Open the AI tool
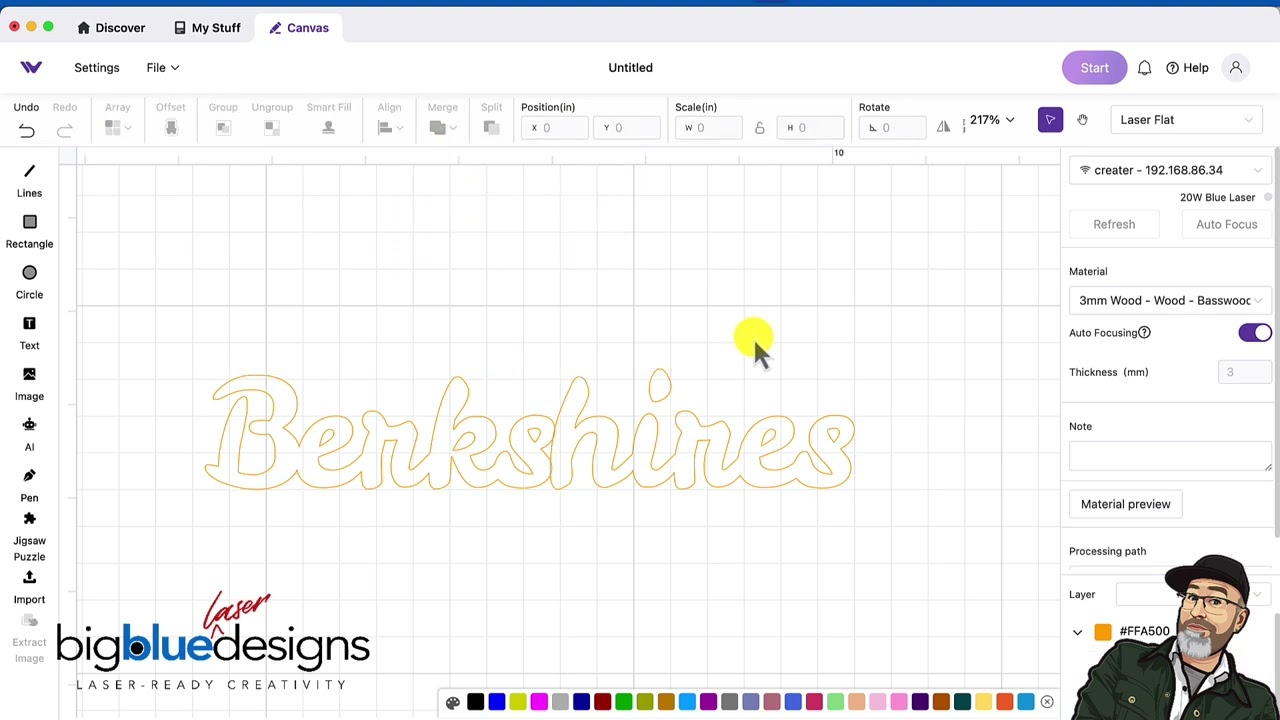The width and height of the screenshot is (1280, 720). point(29,435)
